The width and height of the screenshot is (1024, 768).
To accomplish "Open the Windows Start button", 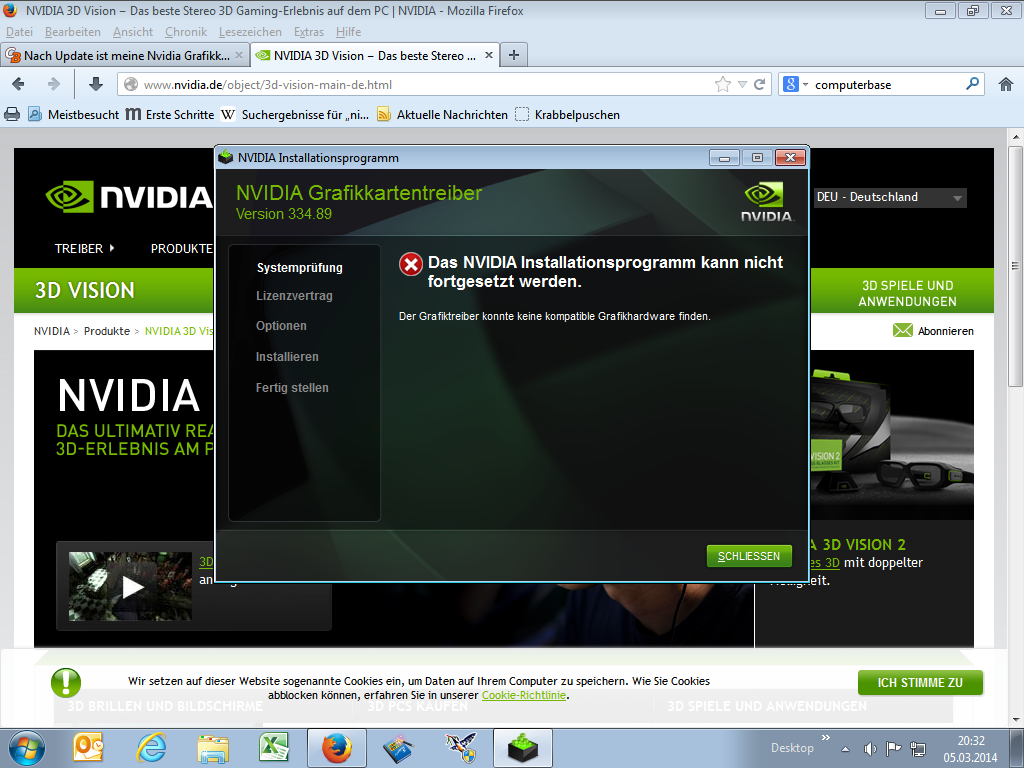I will click(x=27, y=748).
